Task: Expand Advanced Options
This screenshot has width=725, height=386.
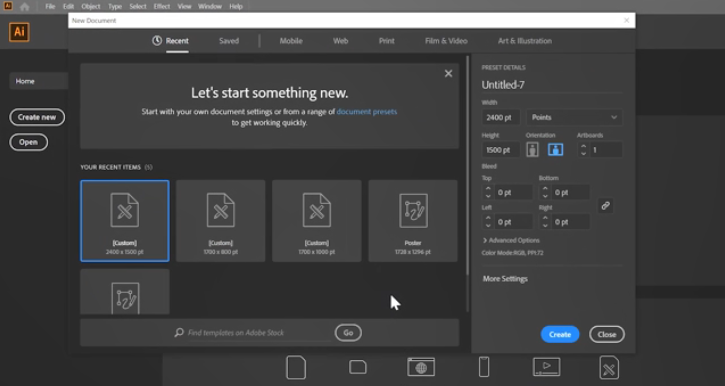Action: [511, 240]
